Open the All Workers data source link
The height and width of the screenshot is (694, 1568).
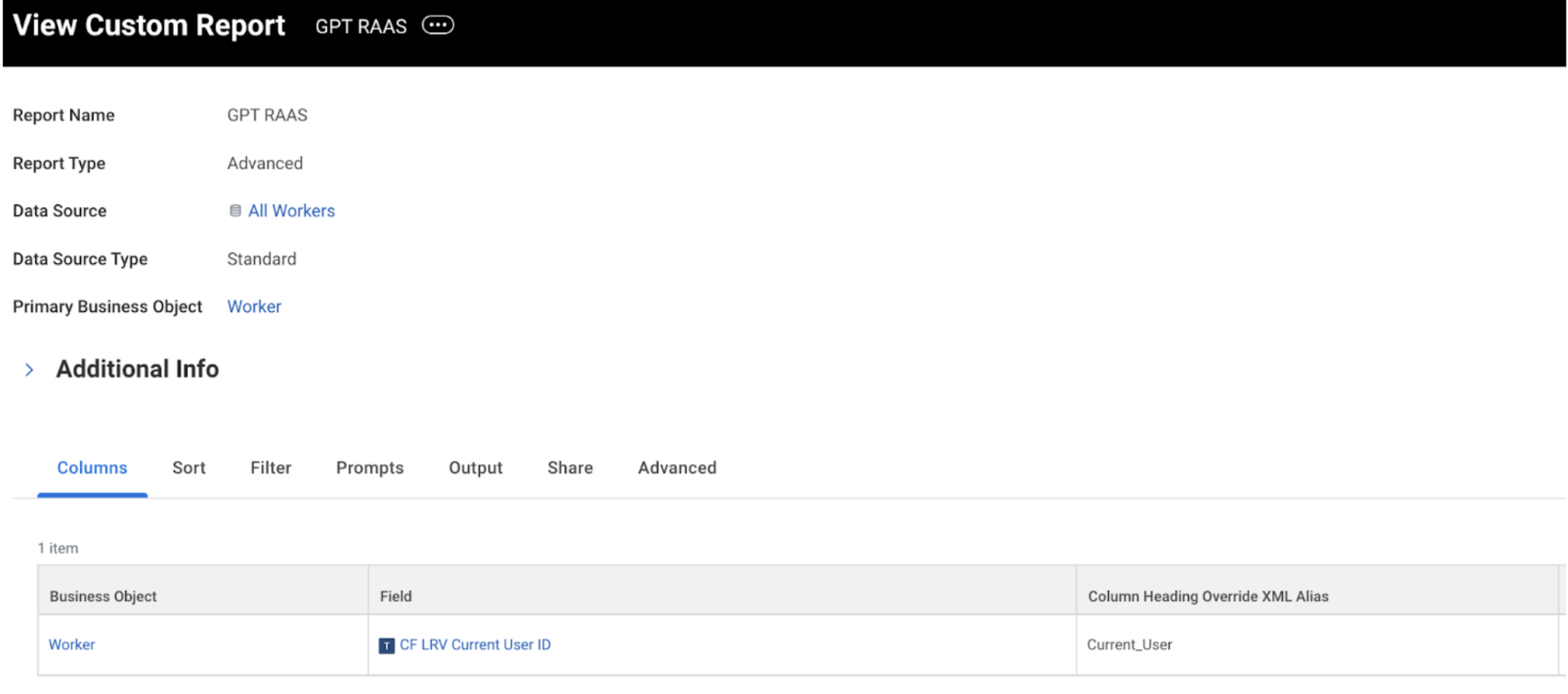pyautogui.click(x=291, y=210)
